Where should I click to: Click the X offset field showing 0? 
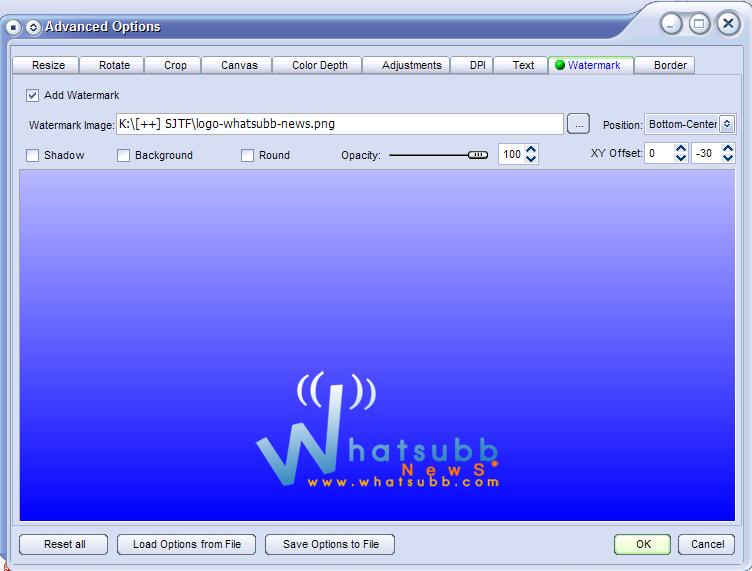tap(660, 153)
